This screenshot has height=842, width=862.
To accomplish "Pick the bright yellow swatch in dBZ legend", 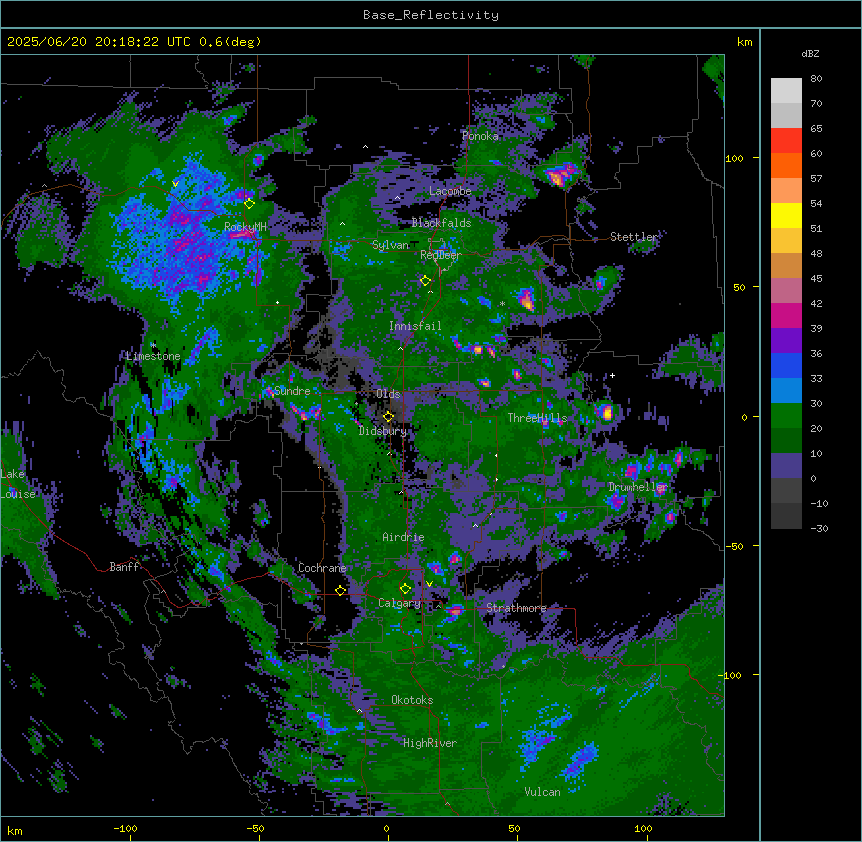I will (x=786, y=215).
